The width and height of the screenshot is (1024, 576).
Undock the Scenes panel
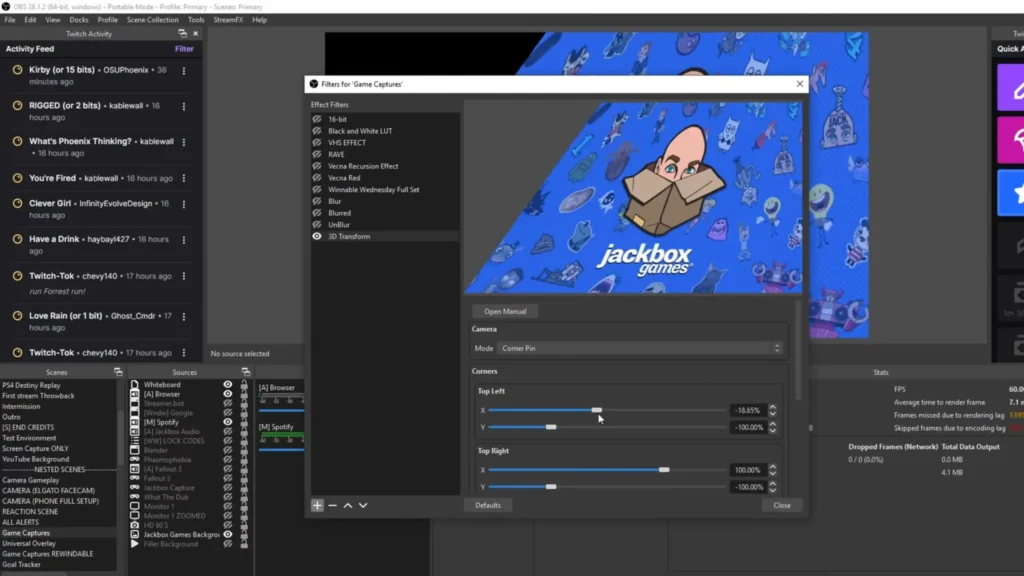point(118,372)
